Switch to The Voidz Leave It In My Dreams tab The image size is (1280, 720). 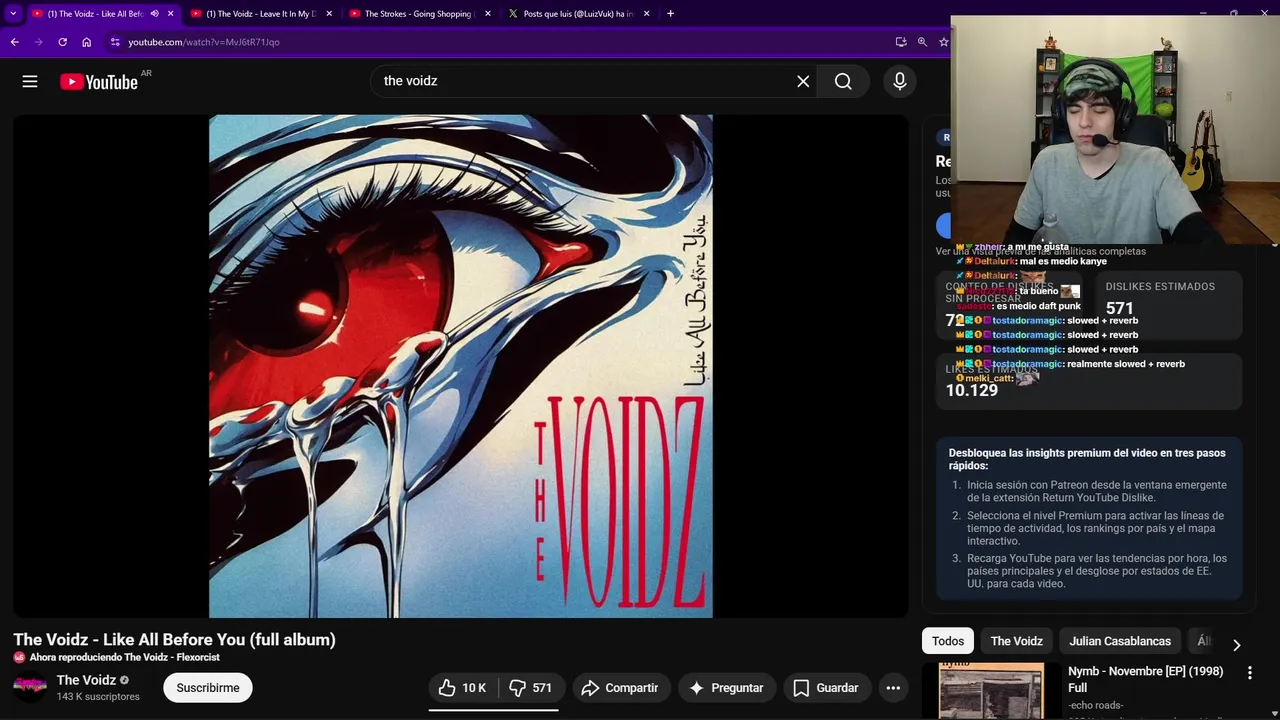(x=261, y=13)
